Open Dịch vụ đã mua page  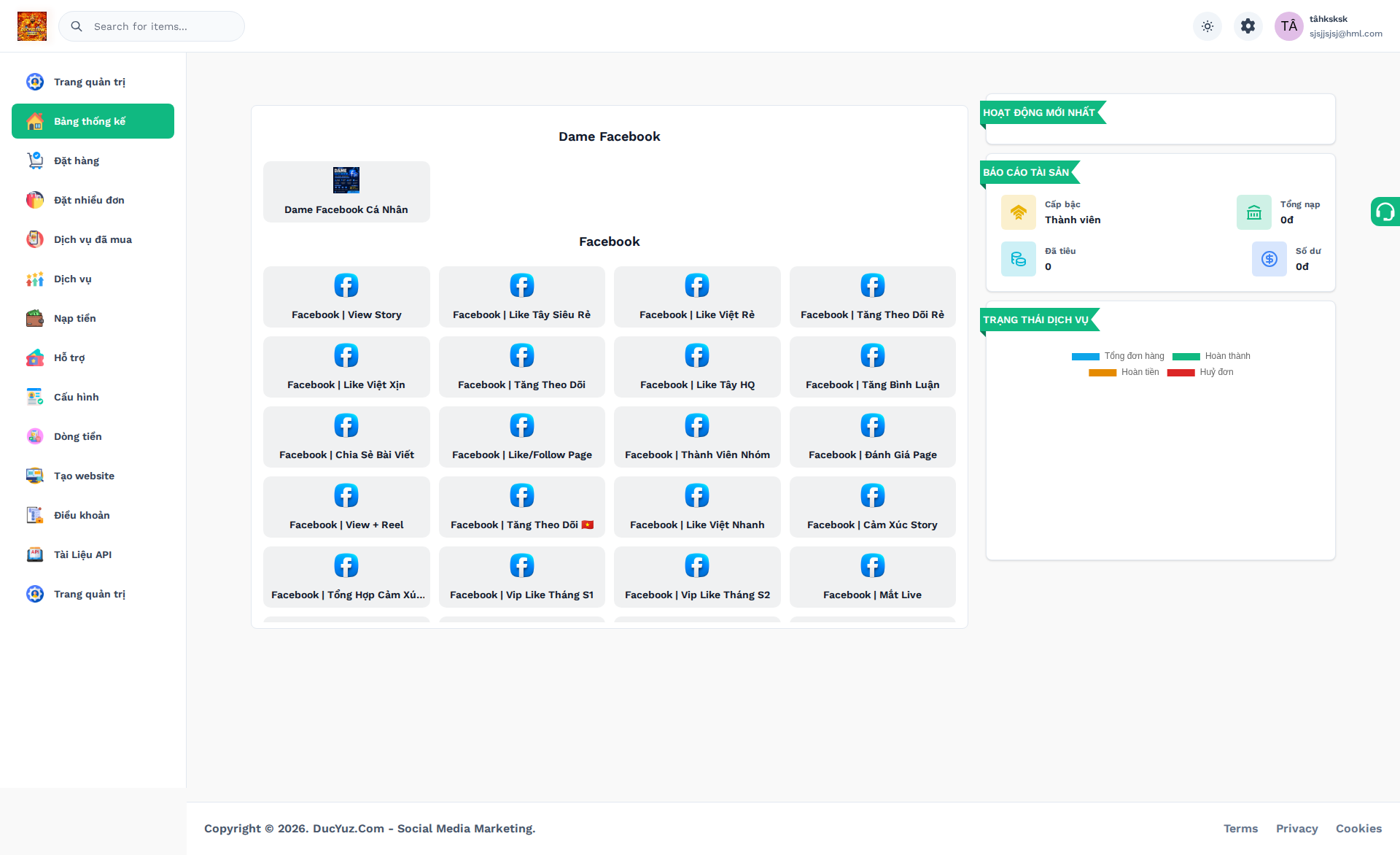[x=93, y=239]
